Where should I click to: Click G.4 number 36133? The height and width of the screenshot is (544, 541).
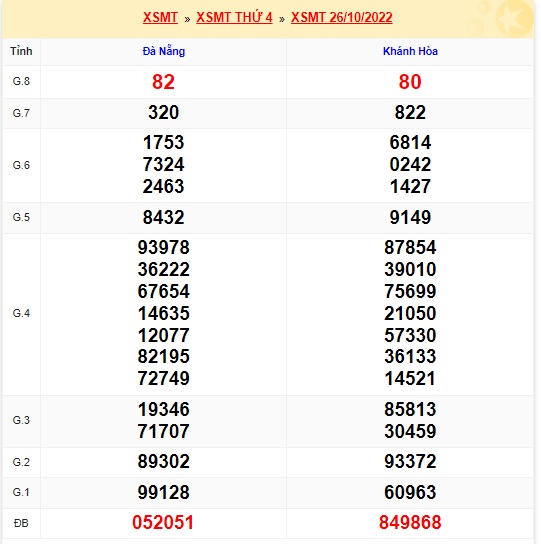pos(410,356)
